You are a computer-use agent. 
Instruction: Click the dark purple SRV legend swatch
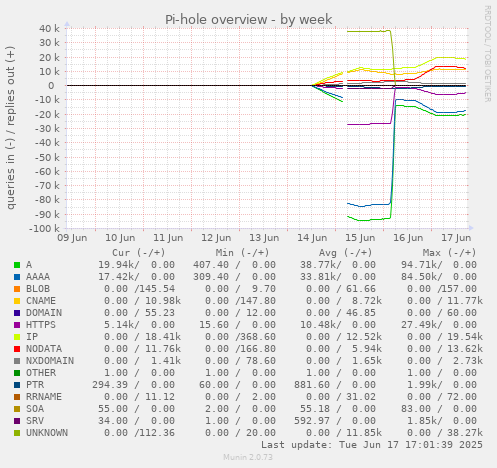click(17, 421)
